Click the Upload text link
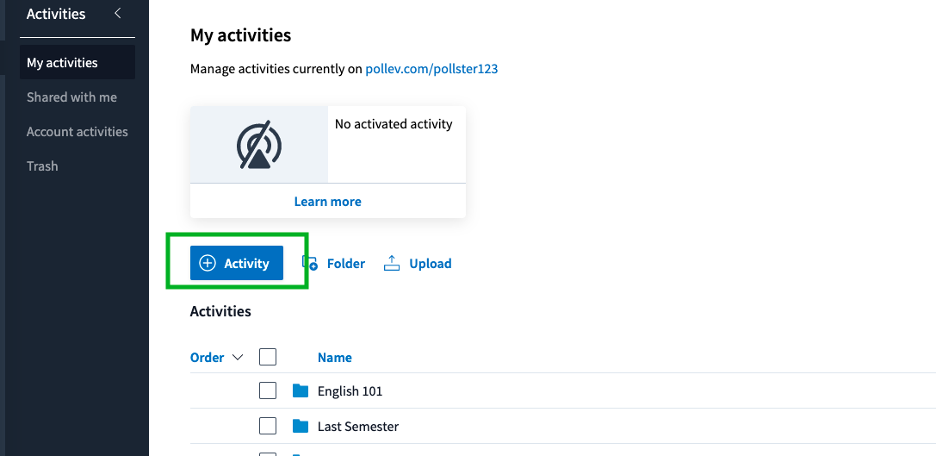936x456 pixels. pyautogui.click(x=430, y=263)
